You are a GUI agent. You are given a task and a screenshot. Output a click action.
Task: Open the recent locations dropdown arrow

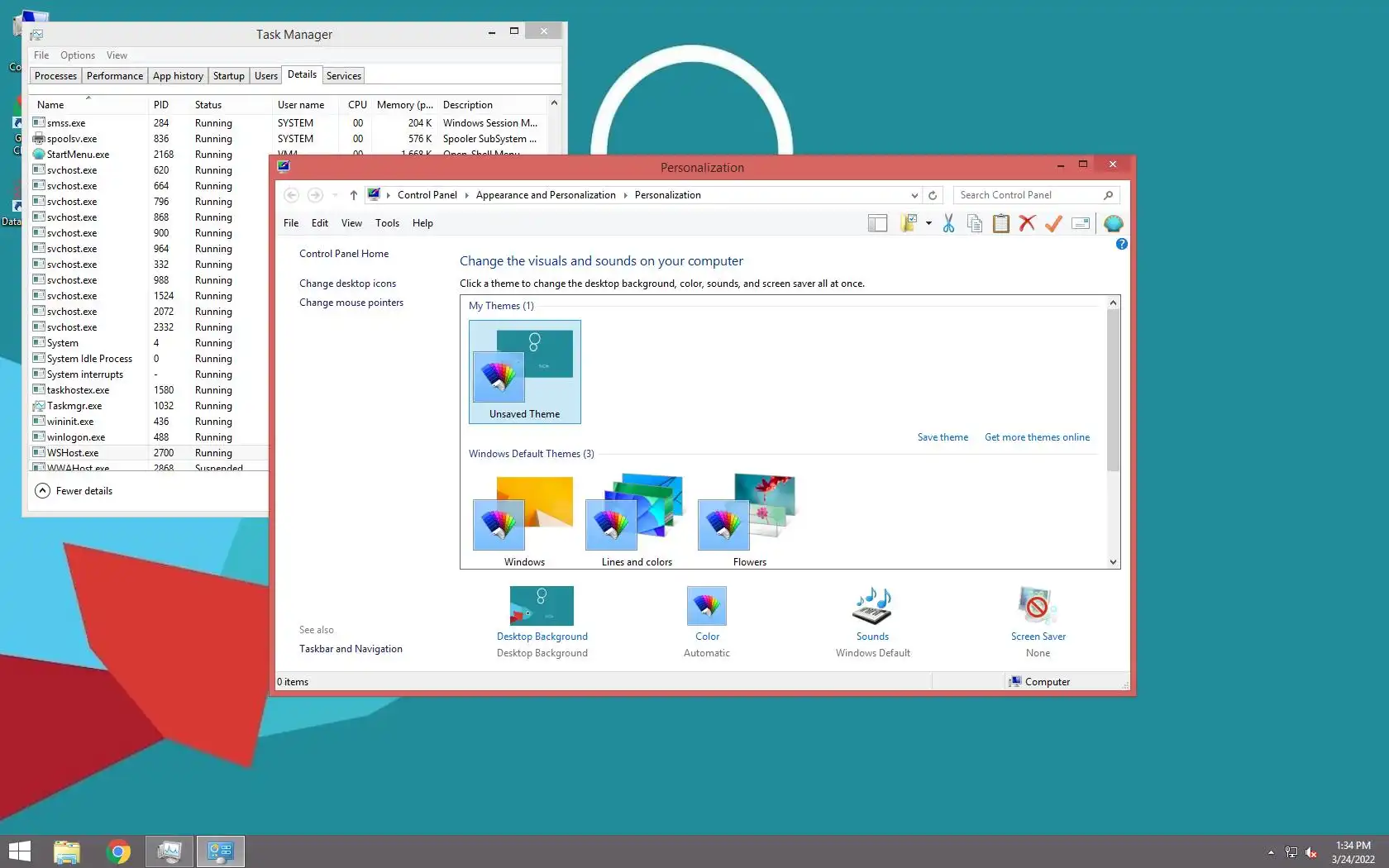click(x=335, y=195)
